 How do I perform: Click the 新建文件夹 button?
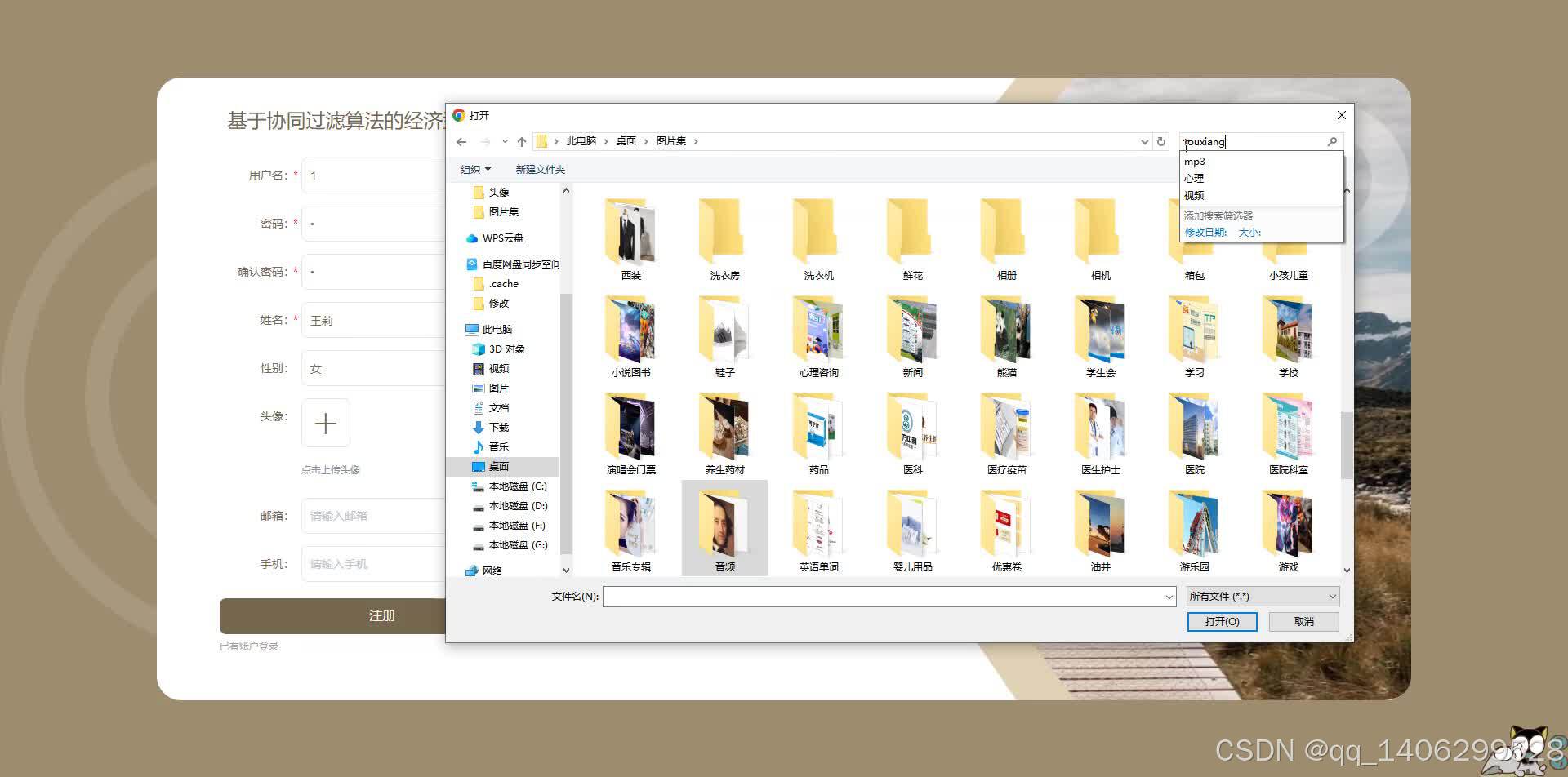coord(540,169)
